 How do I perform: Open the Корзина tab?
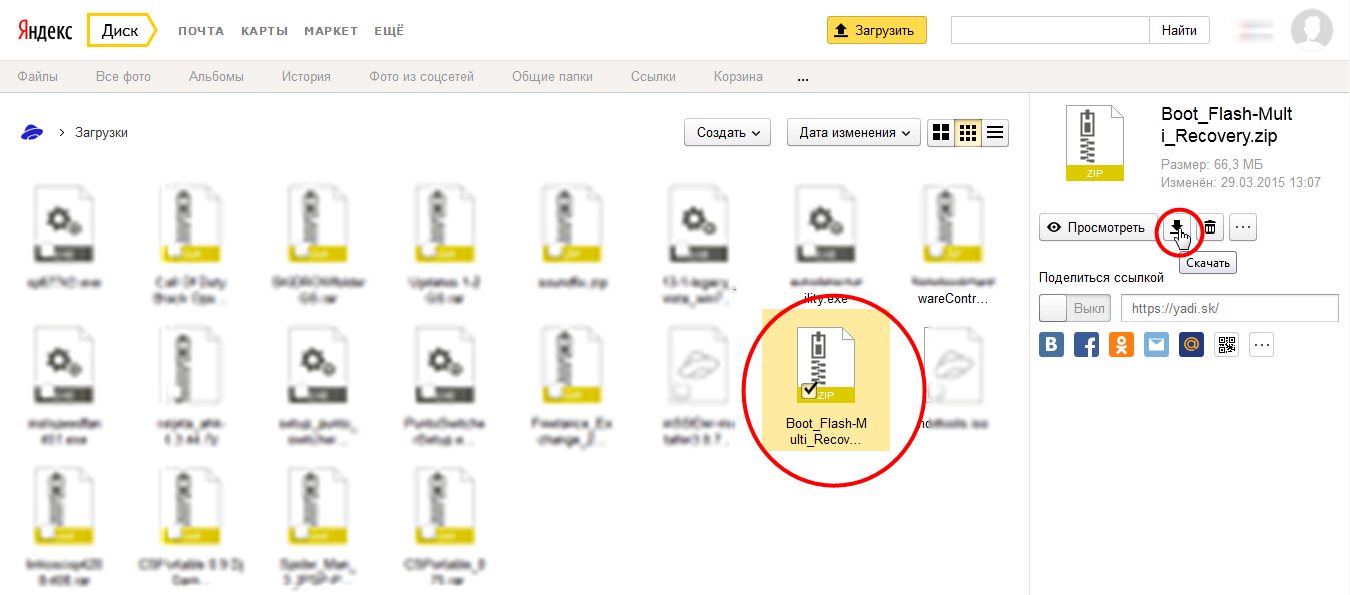[738, 76]
